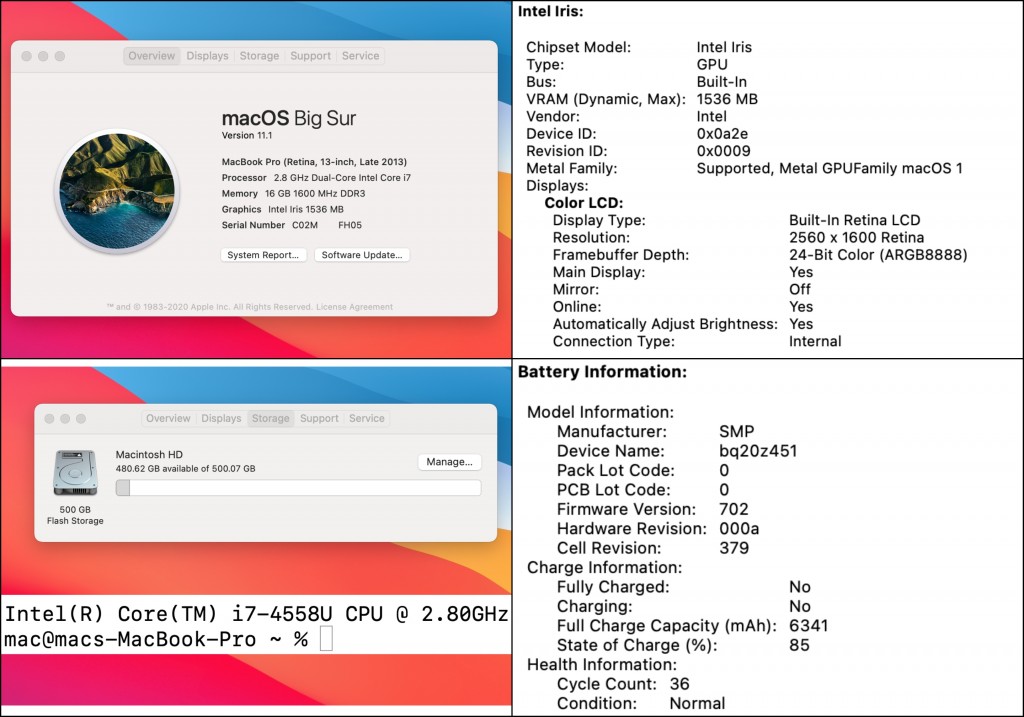This screenshot has width=1024, height=717.
Task: Open the System Report... button
Action: coord(263,255)
